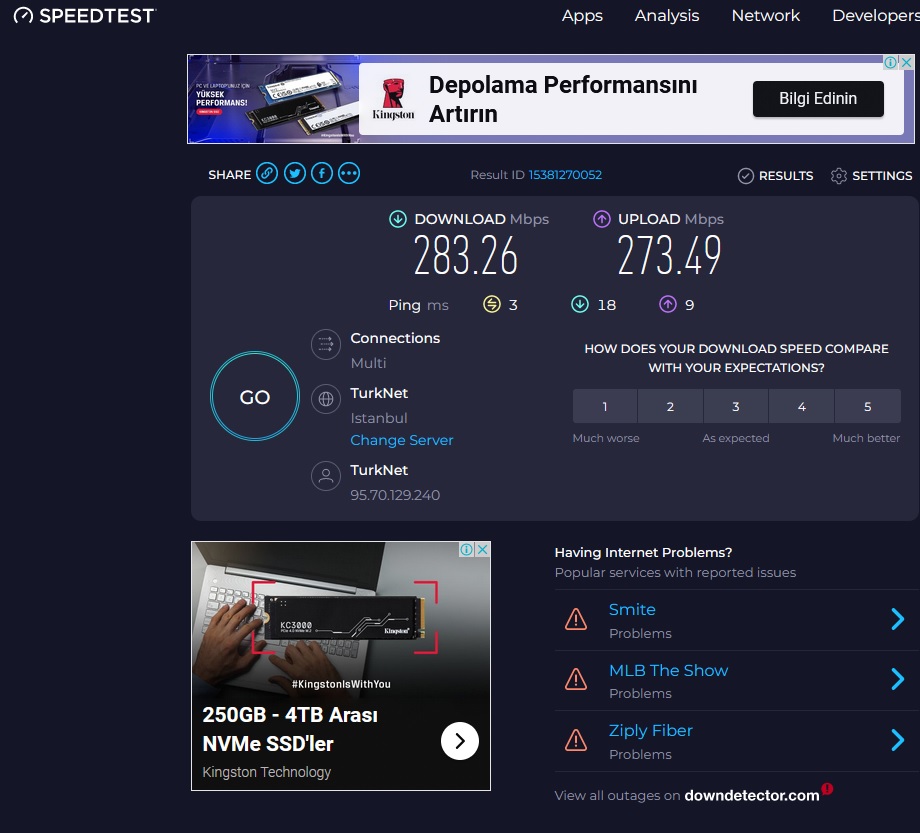Screen dimensions: 920x833
Task: Expand MLB The Show chevron
Action: [897, 679]
